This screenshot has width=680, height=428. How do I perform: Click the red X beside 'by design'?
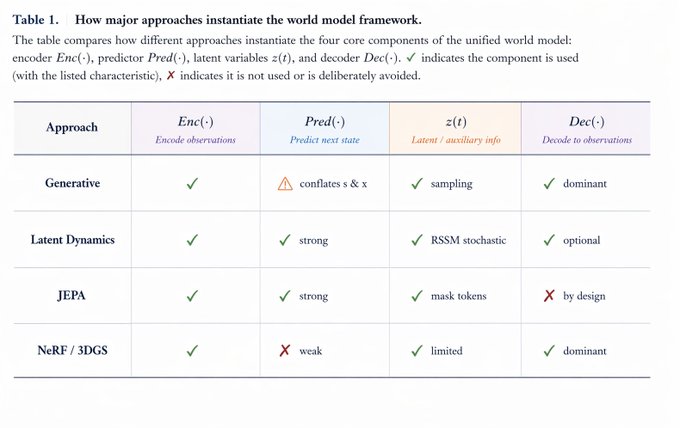[549, 296]
